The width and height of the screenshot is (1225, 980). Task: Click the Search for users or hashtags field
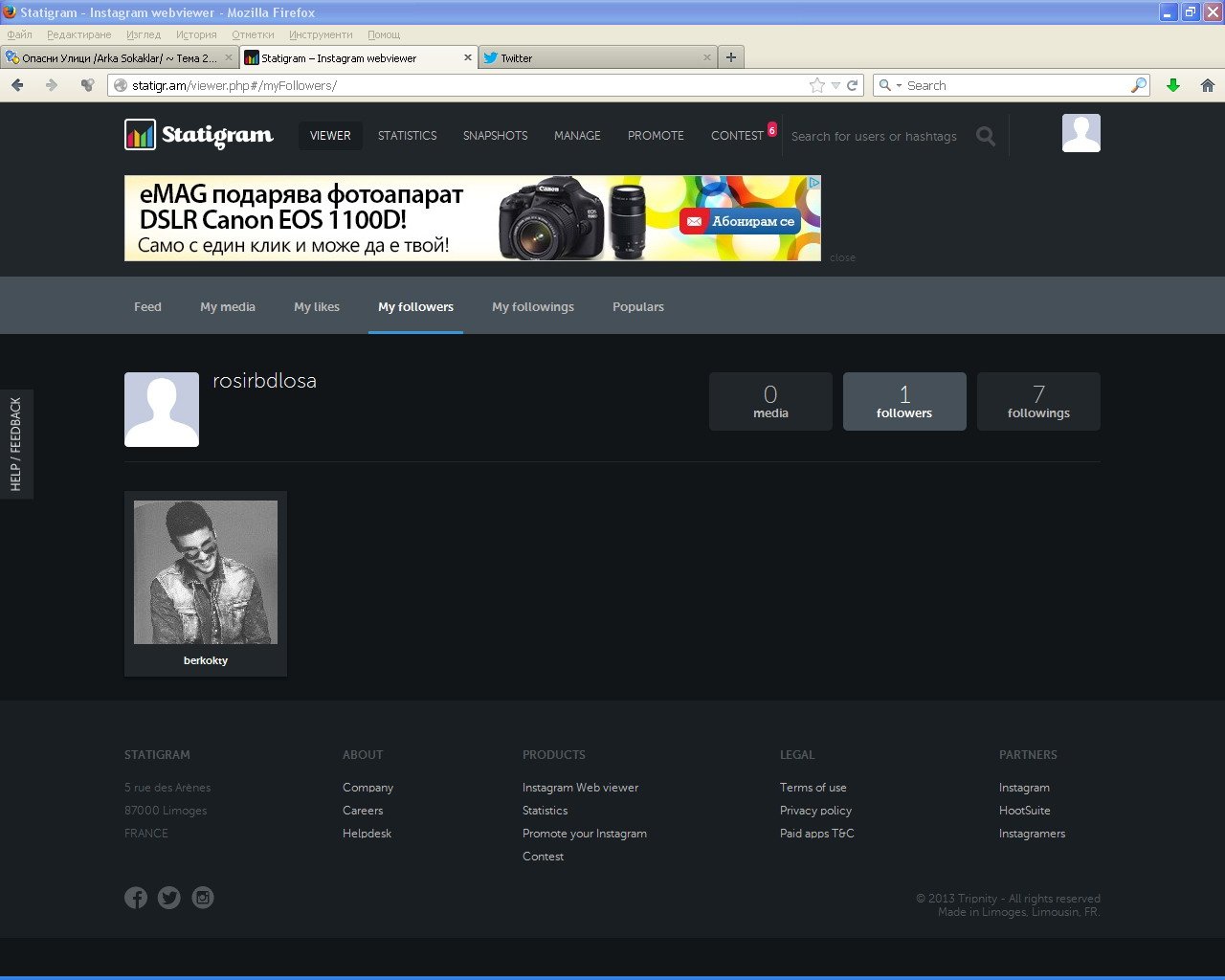click(x=876, y=137)
